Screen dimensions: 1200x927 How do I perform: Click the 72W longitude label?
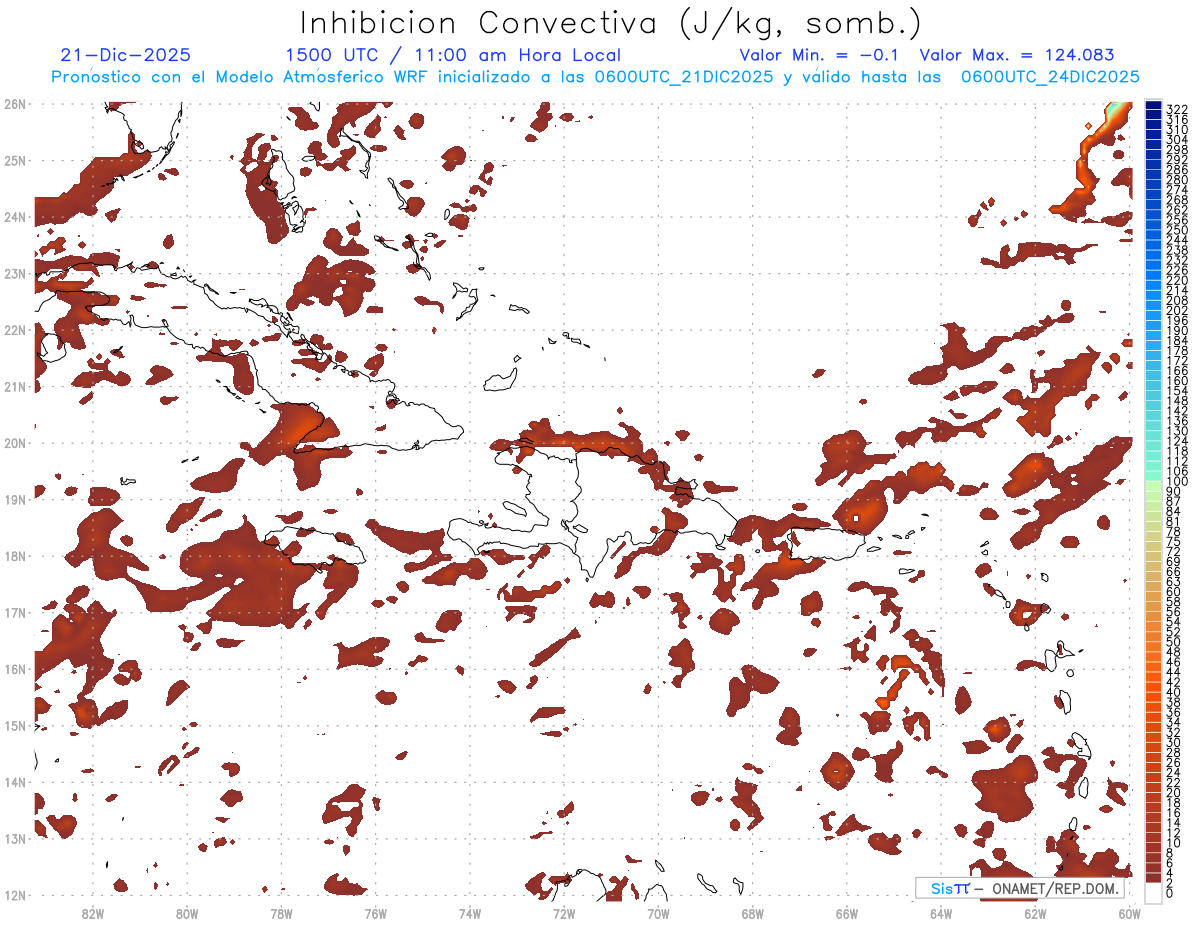click(564, 912)
